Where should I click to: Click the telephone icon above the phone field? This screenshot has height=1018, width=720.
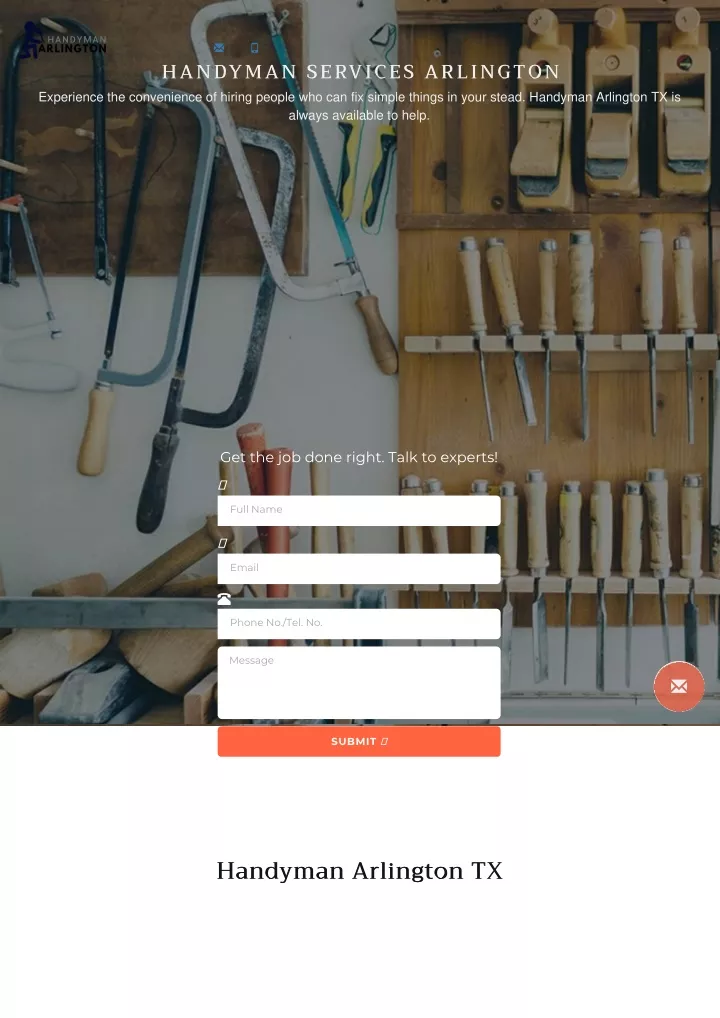(224, 599)
